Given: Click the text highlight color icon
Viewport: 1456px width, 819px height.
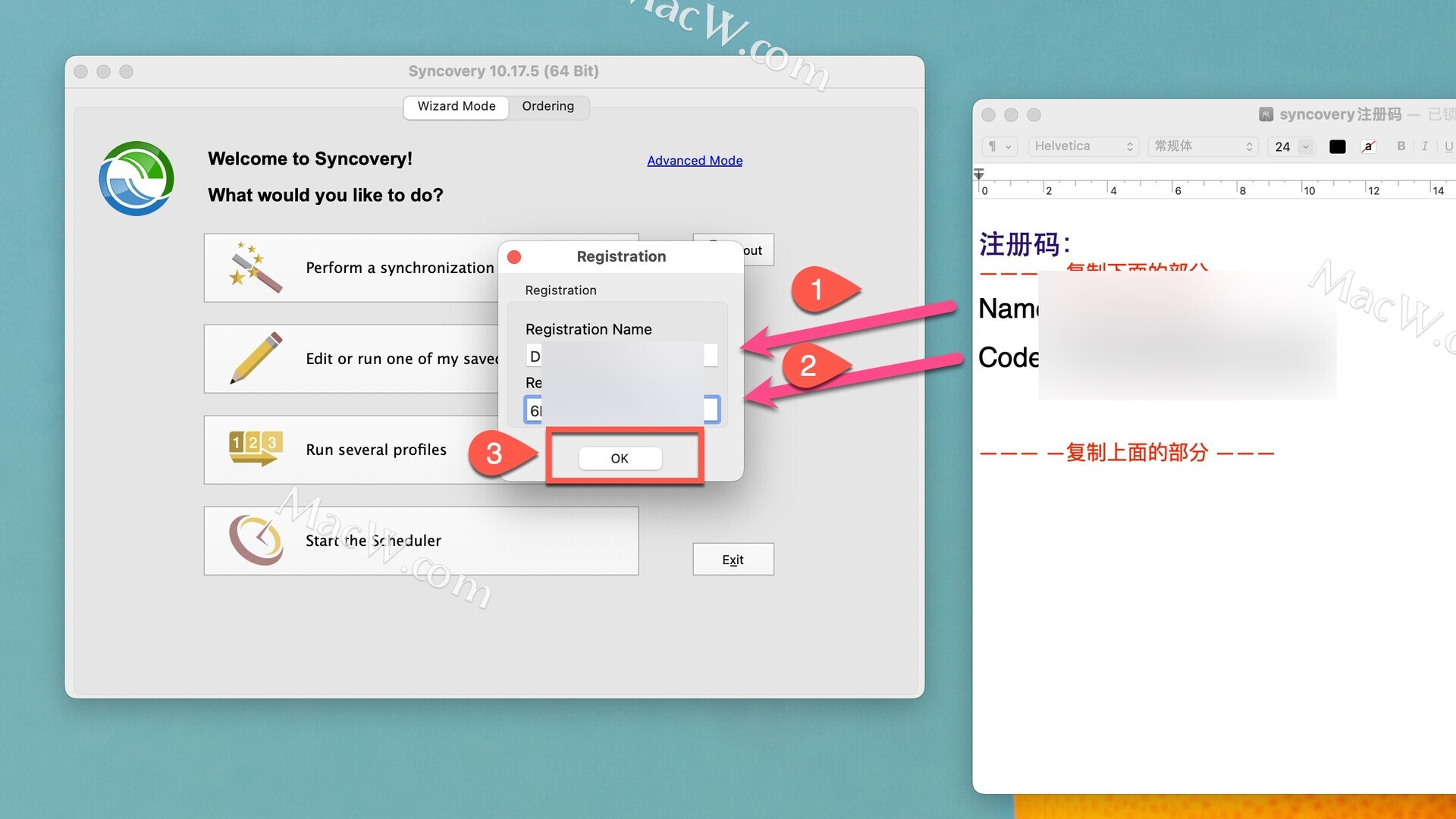Looking at the screenshot, I should click(1369, 146).
